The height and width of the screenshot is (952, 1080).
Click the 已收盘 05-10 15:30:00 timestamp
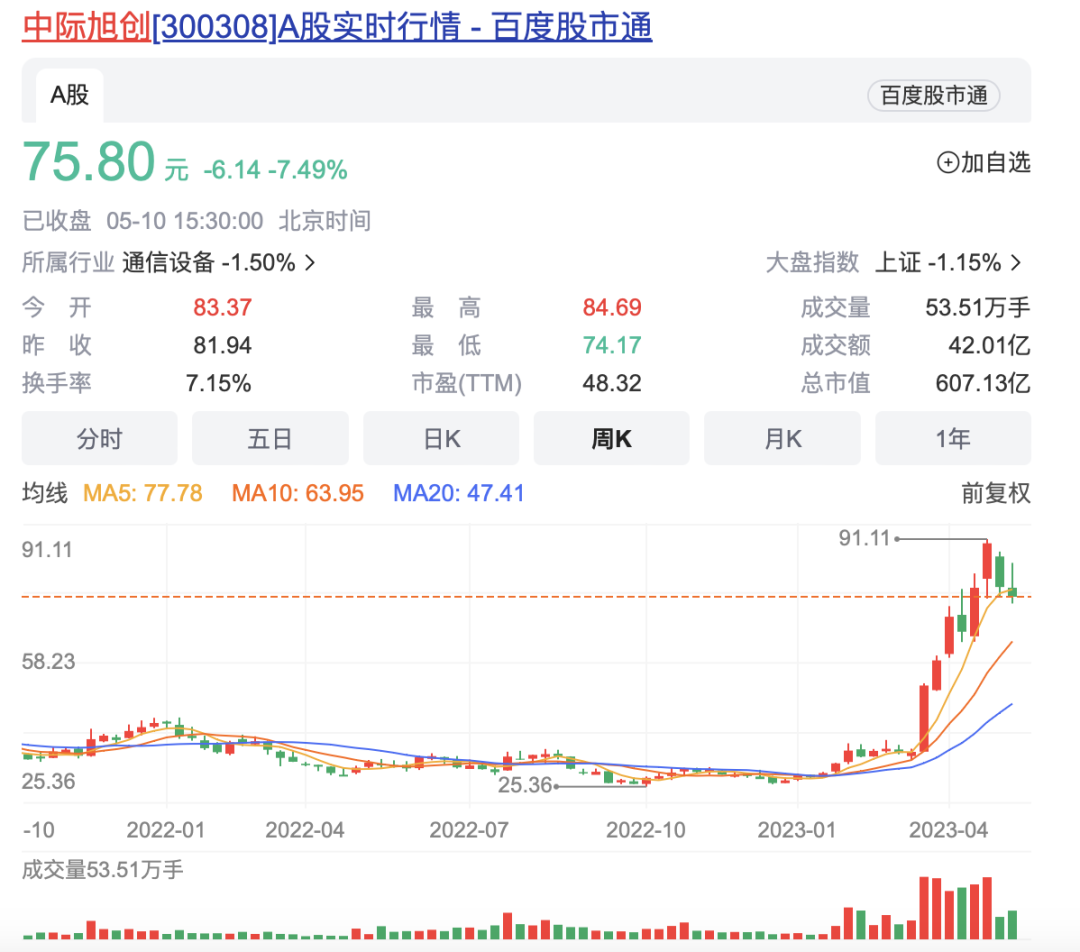(x=143, y=221)
